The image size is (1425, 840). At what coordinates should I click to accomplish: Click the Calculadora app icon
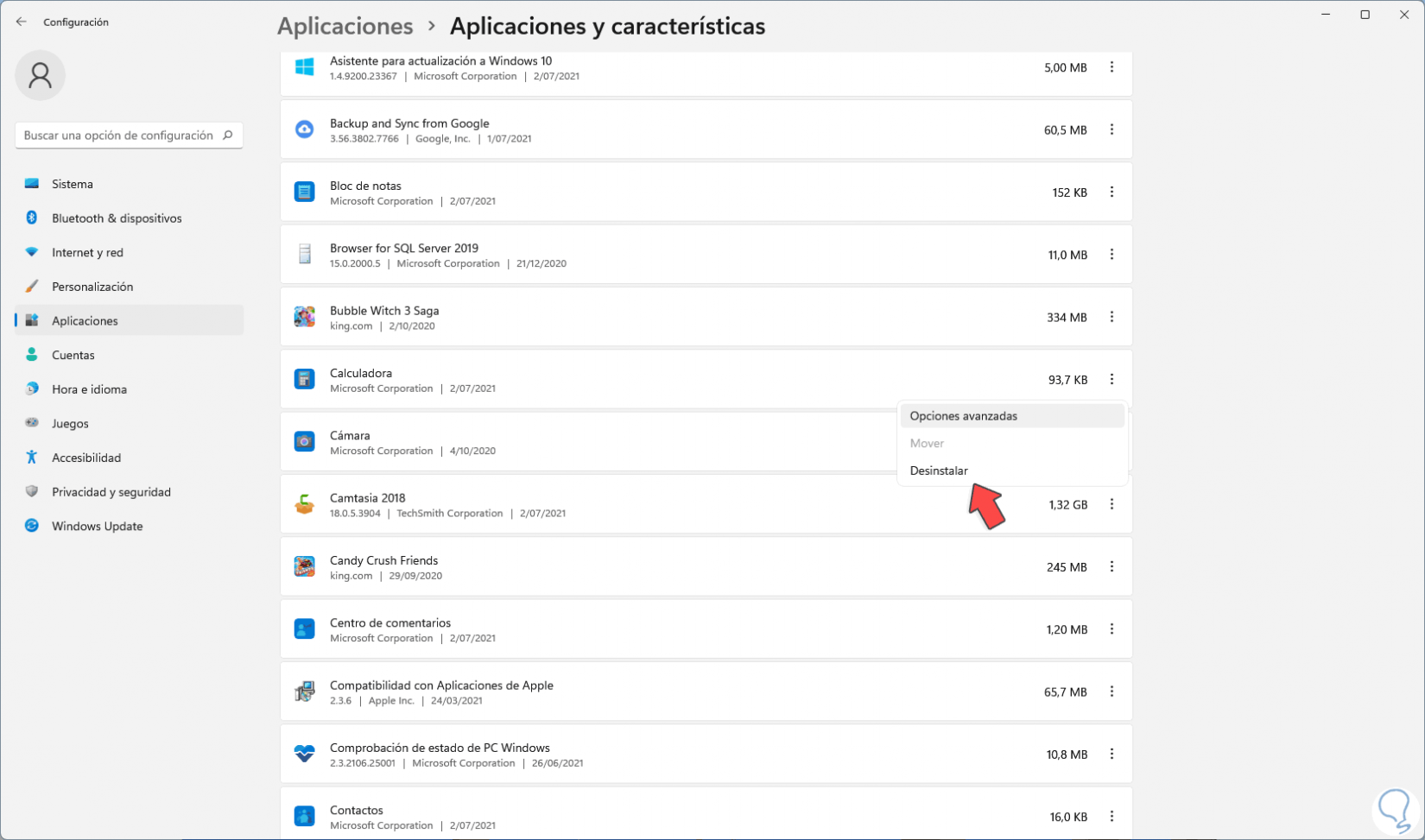(304, 379)
